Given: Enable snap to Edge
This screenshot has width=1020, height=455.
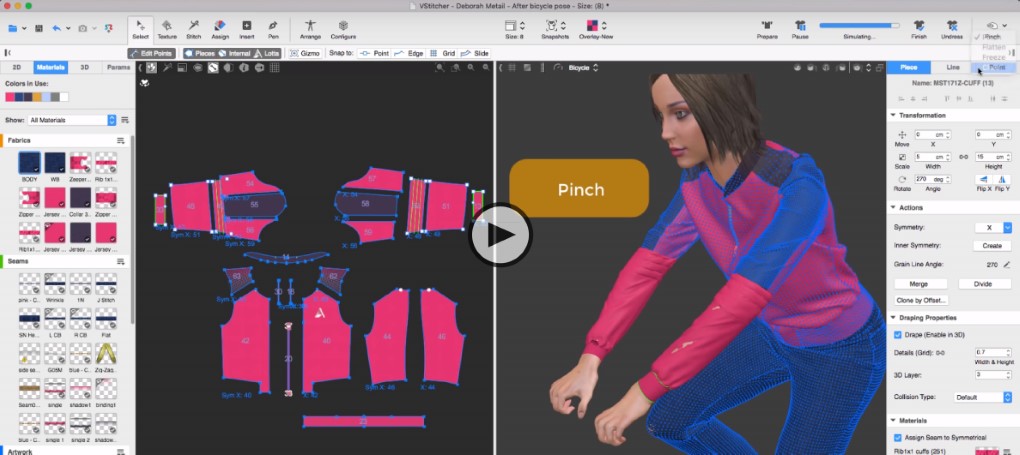Looking at the screenshot, I should click(409, 53).
